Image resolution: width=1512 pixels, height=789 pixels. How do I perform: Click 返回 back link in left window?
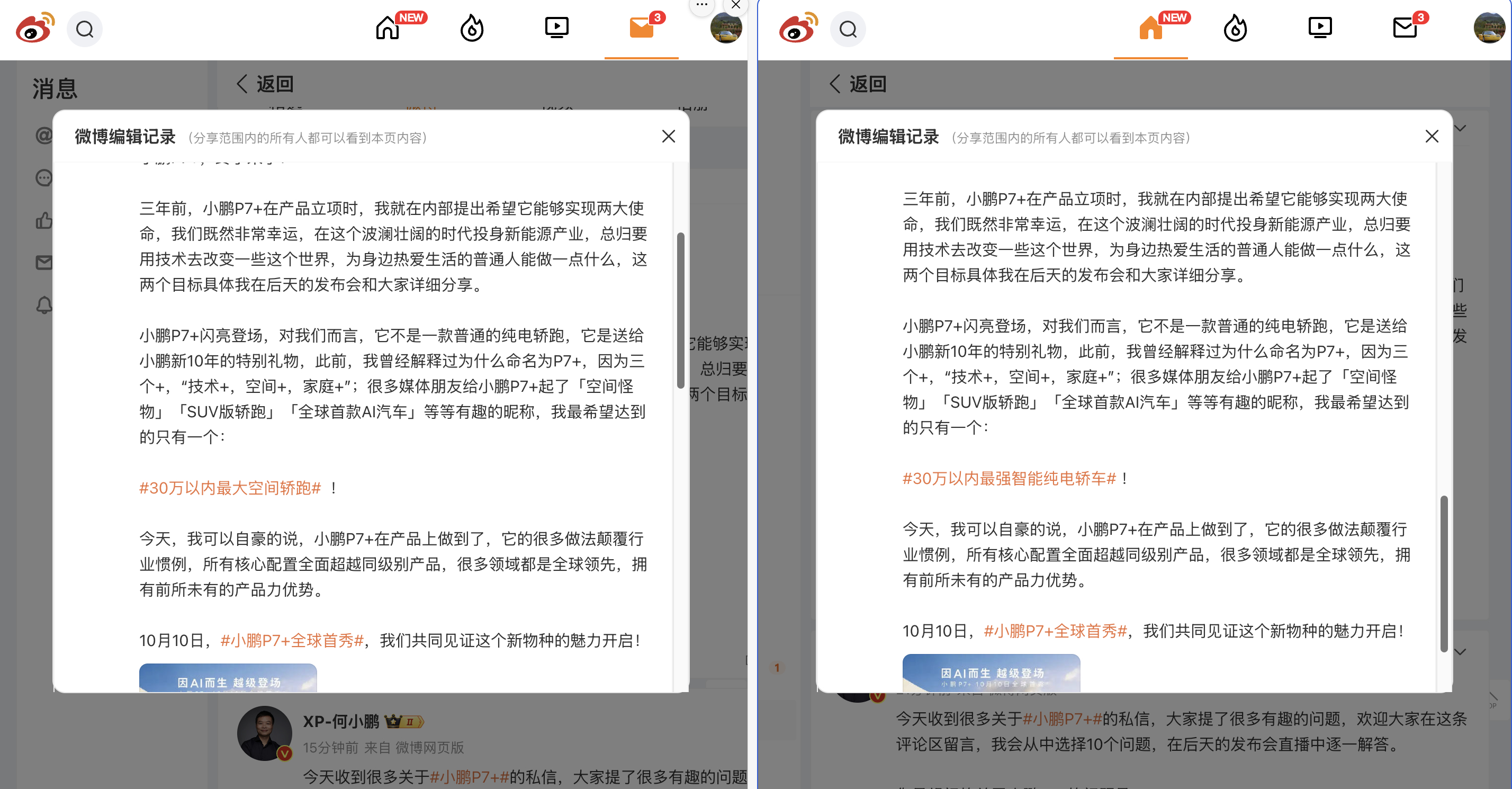coord(265,84)
